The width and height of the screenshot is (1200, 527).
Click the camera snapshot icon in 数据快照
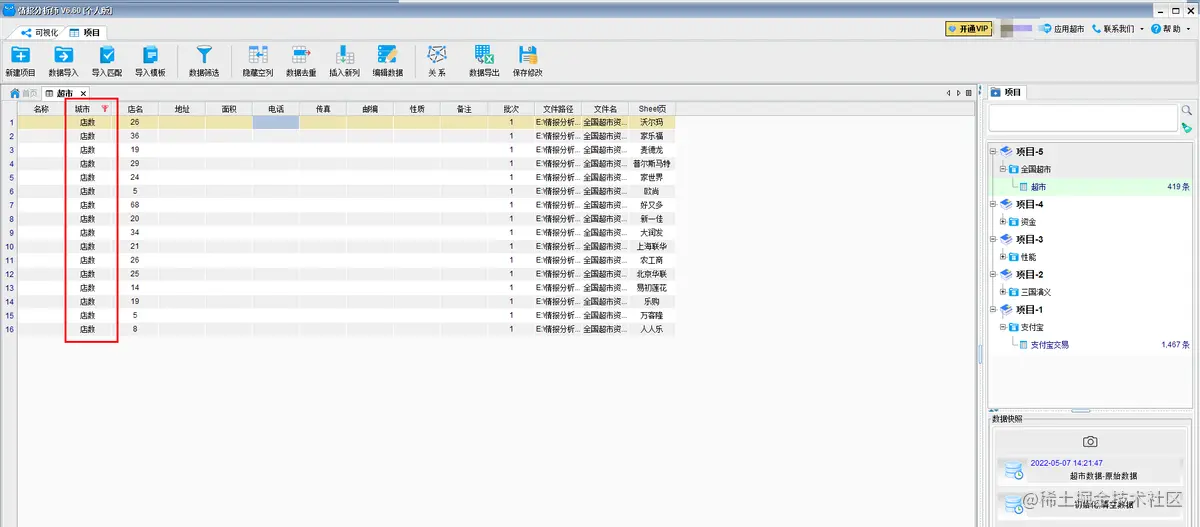tap(1090, 441)
